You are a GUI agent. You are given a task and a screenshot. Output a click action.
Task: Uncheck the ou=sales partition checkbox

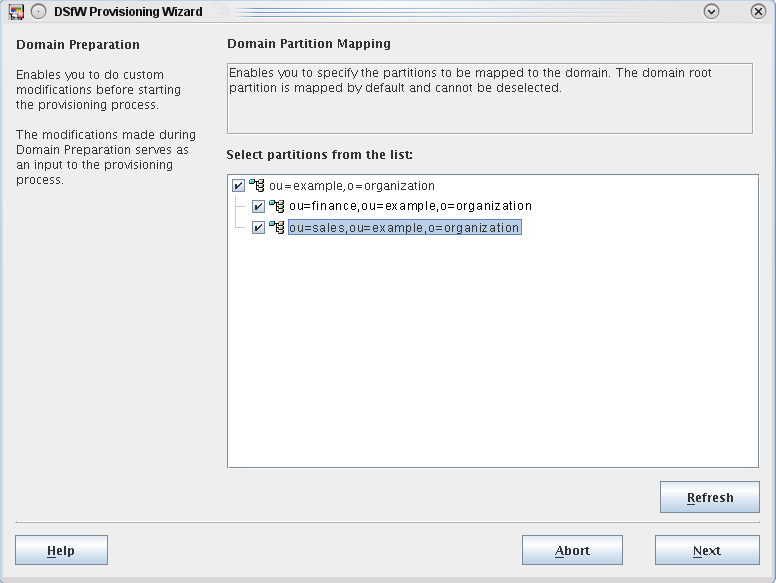pos(258,228)
